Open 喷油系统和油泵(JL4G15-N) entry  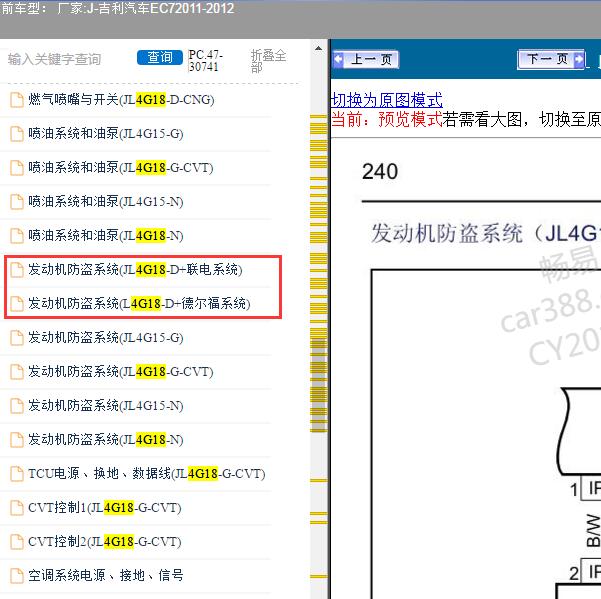point(106,202)
